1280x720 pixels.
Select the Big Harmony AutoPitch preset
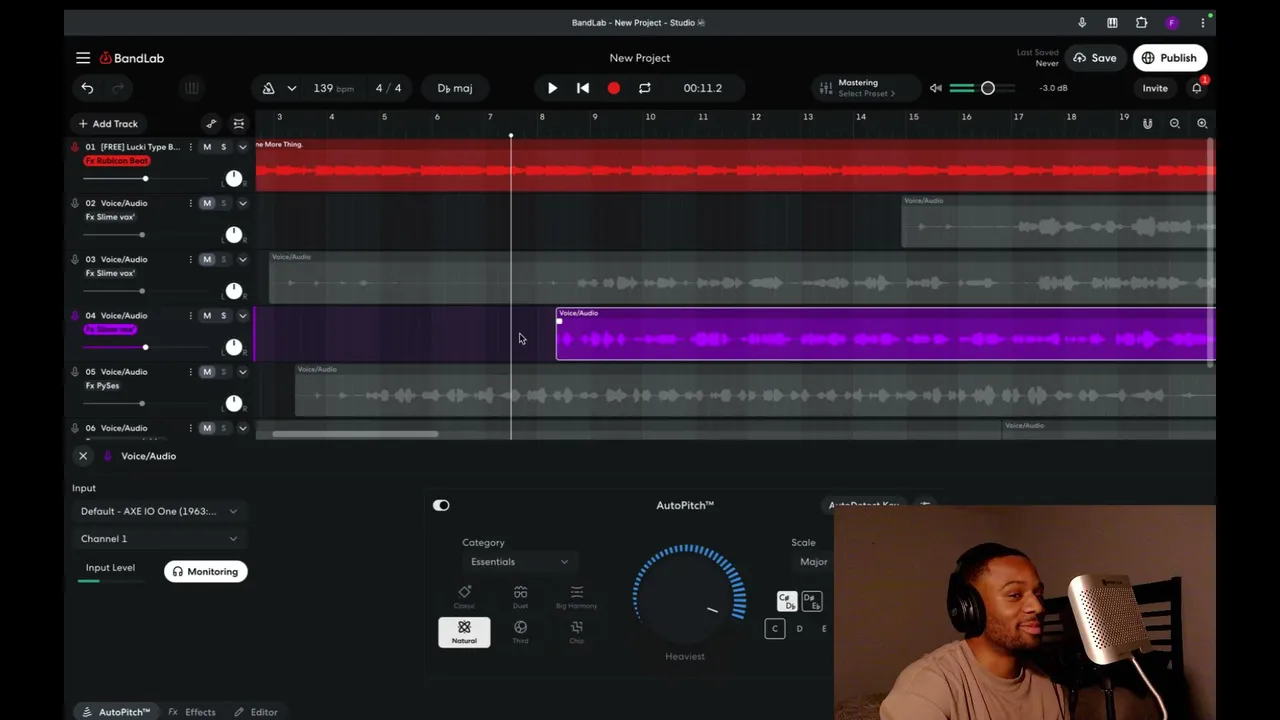[576, 597]
